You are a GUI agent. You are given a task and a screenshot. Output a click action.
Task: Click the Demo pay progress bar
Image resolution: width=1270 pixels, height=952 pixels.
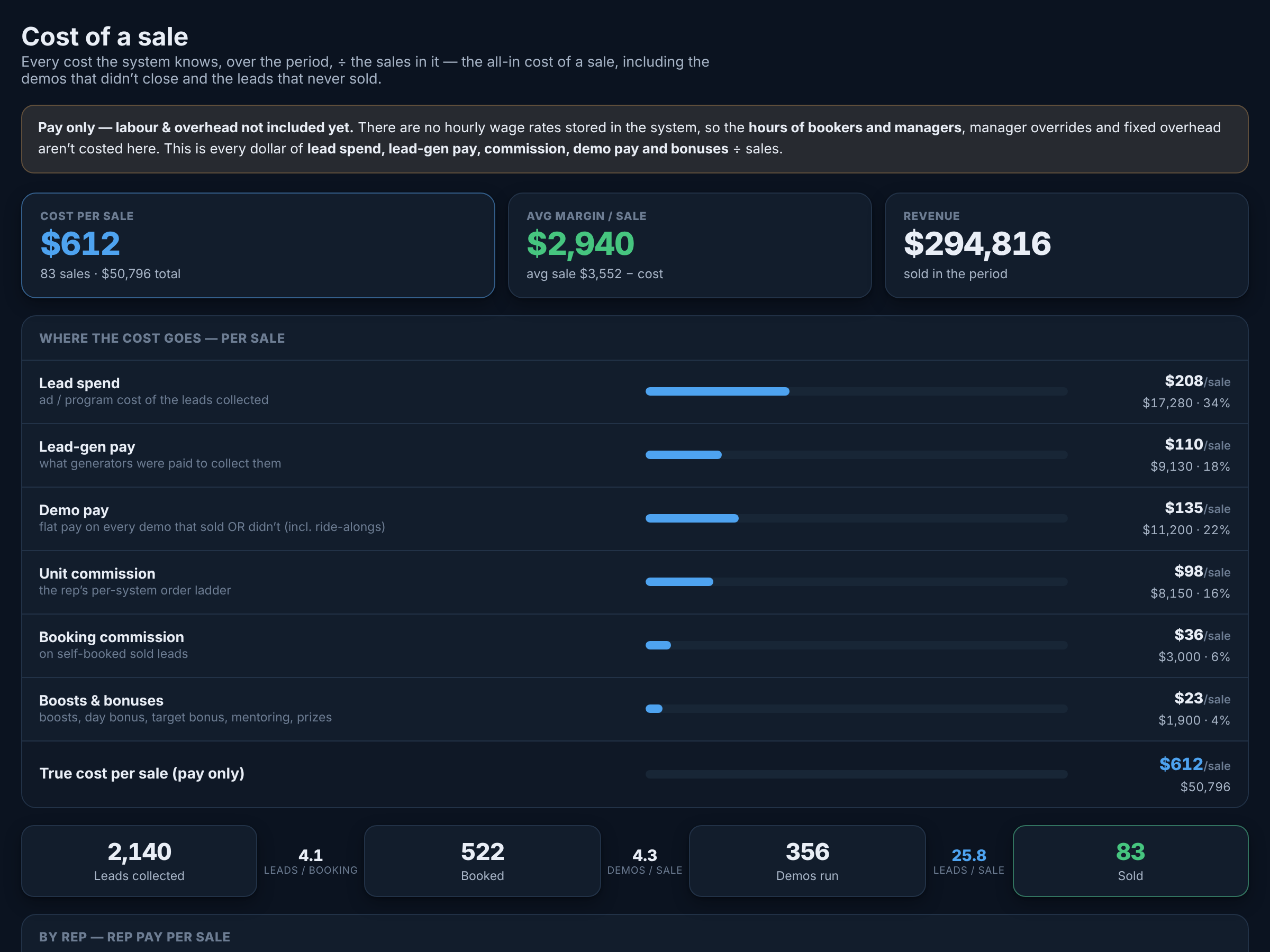856,518
